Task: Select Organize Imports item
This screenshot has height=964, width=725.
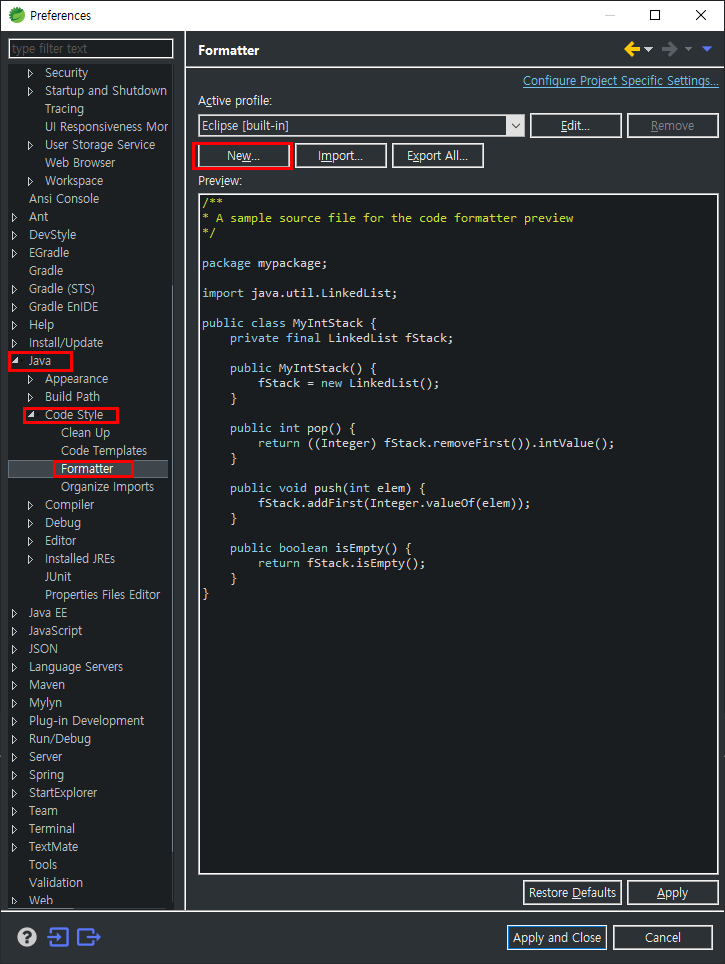Action: point(108,487)
